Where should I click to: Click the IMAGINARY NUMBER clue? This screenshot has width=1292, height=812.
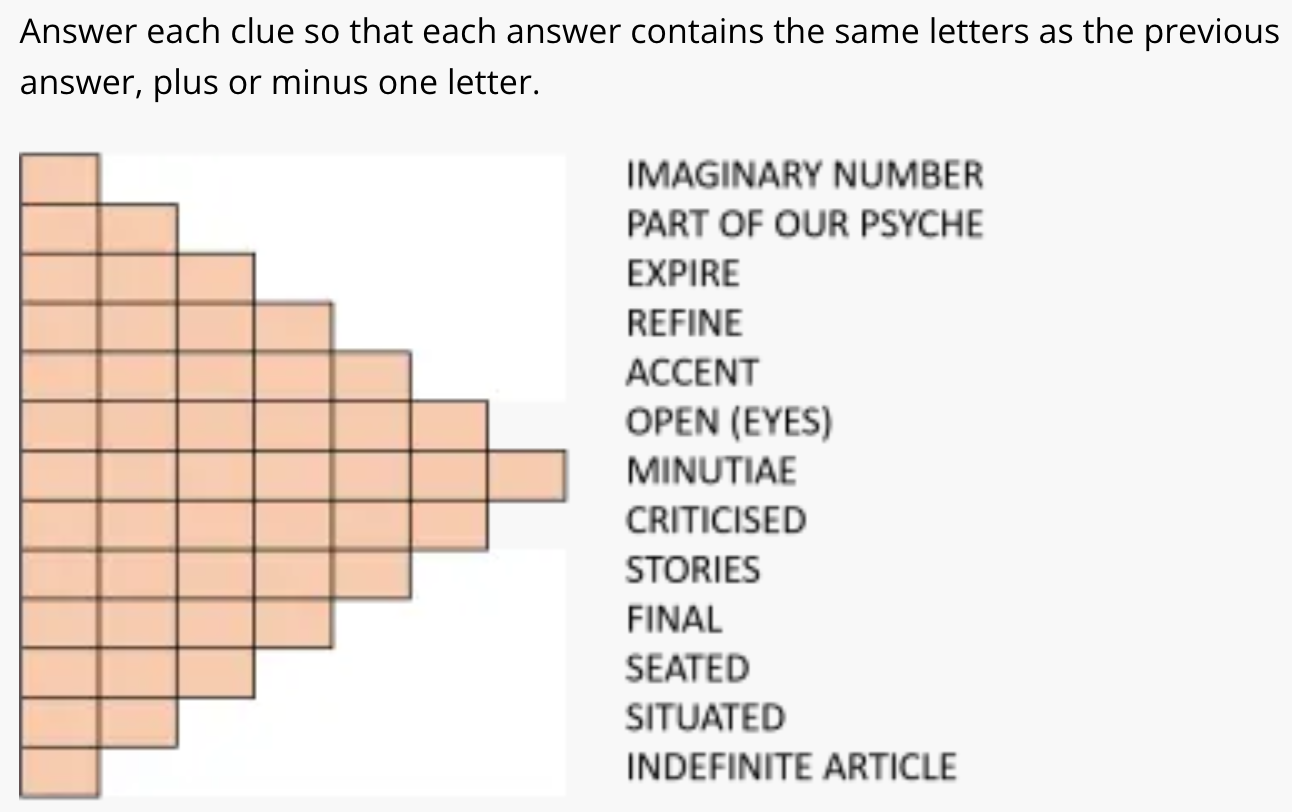tap(804, 175)
